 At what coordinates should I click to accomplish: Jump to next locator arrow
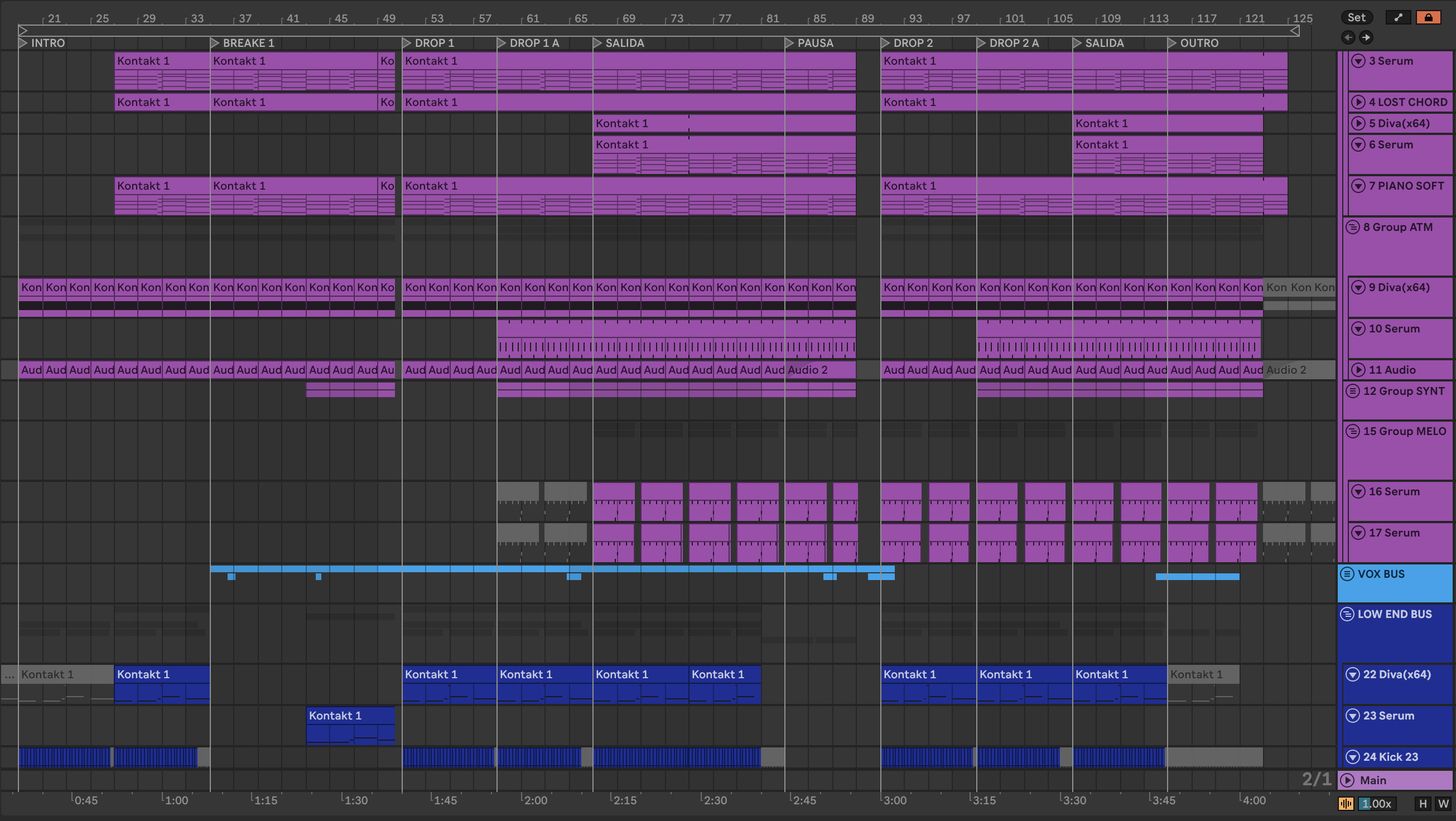[x=1366, y=37]
